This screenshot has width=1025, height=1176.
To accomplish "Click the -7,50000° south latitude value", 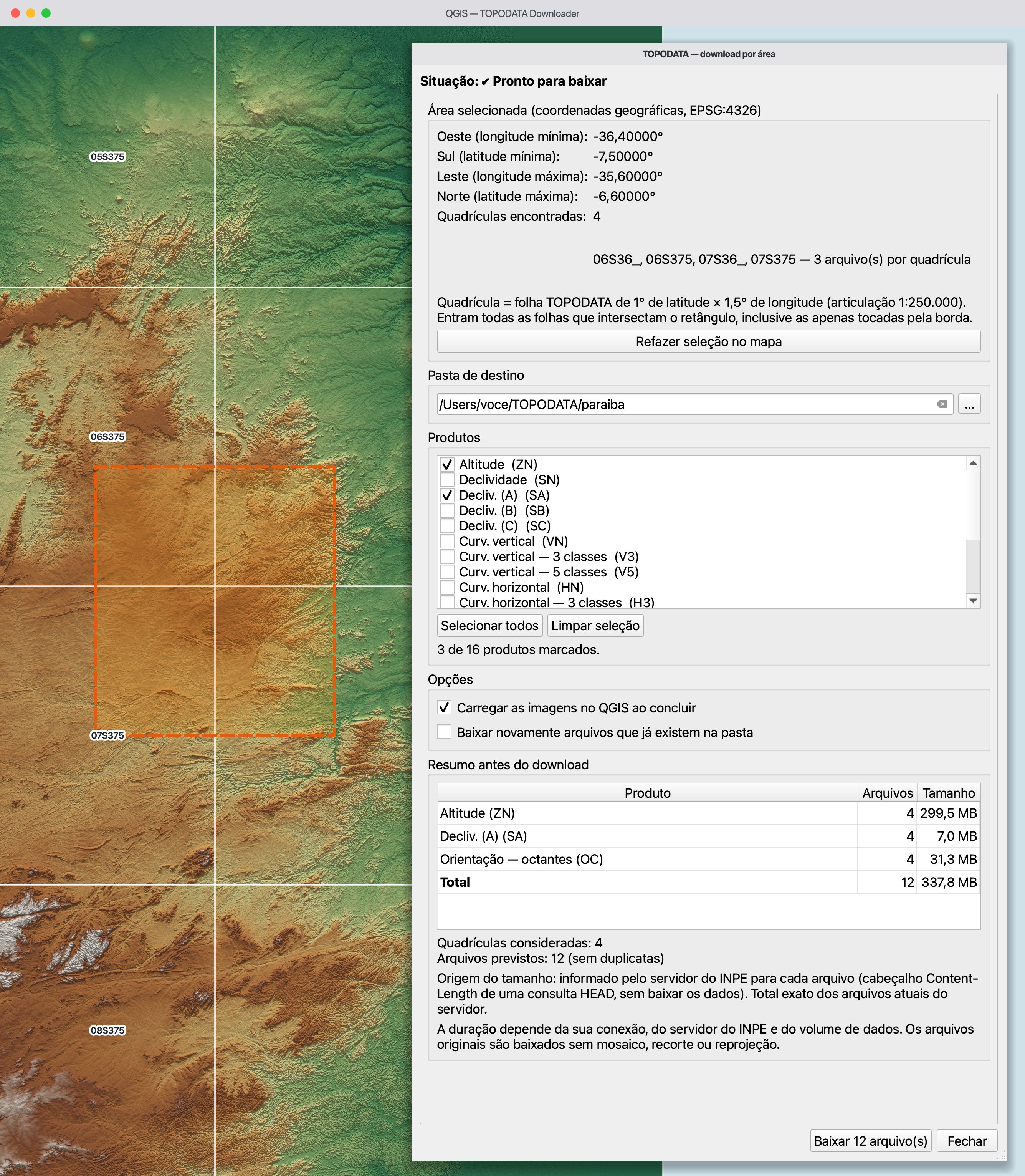I will 622,156.
